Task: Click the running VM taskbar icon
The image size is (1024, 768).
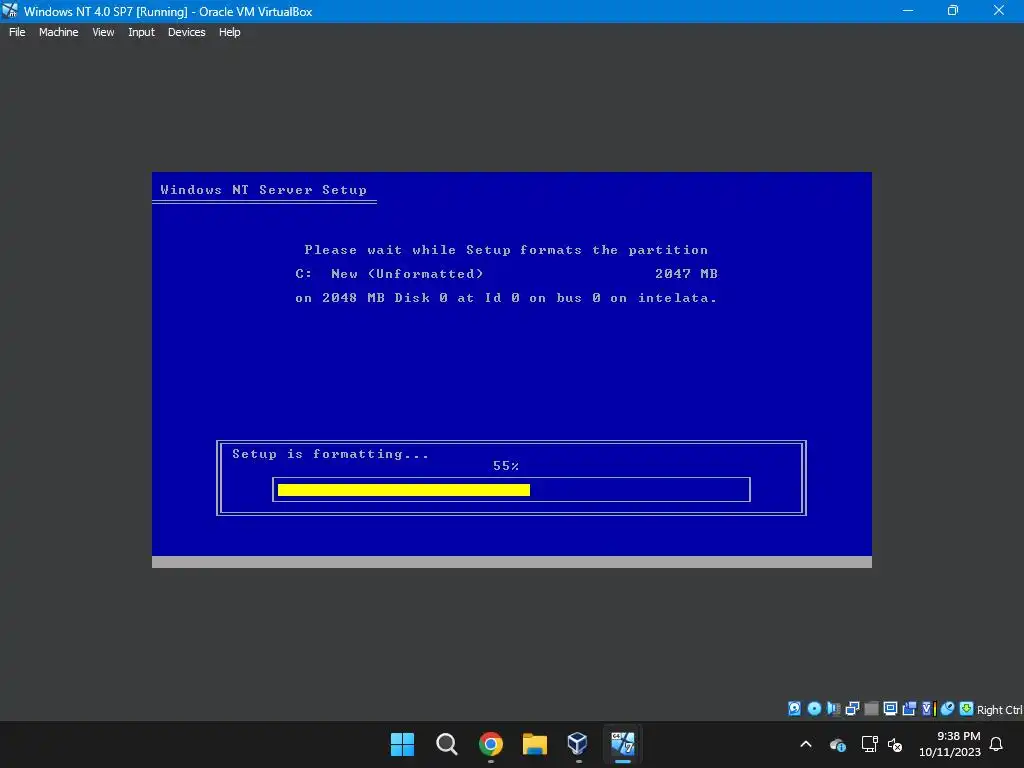Action: pos(622,744)
